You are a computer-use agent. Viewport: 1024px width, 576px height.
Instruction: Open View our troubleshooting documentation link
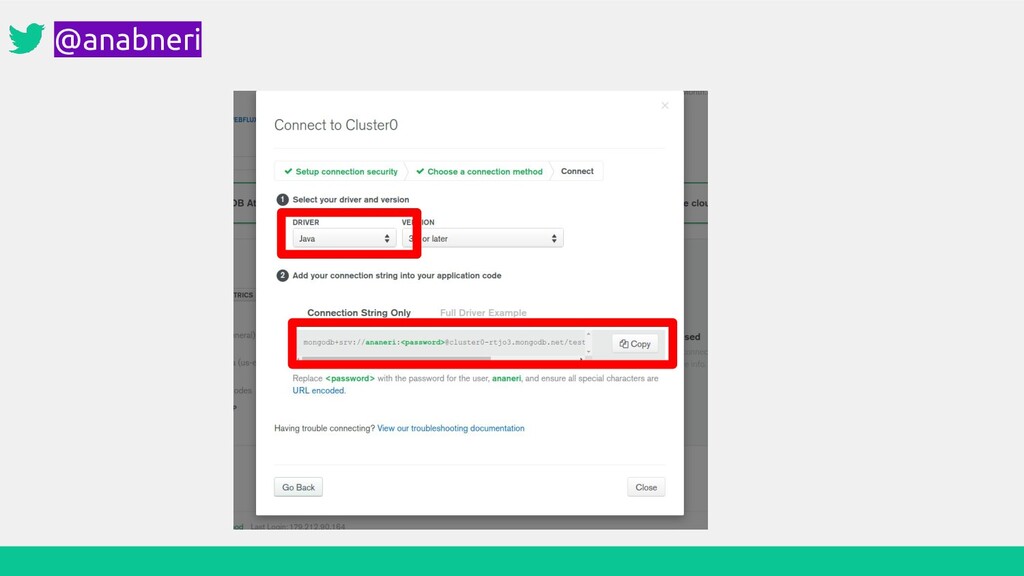tap(451, 428)
